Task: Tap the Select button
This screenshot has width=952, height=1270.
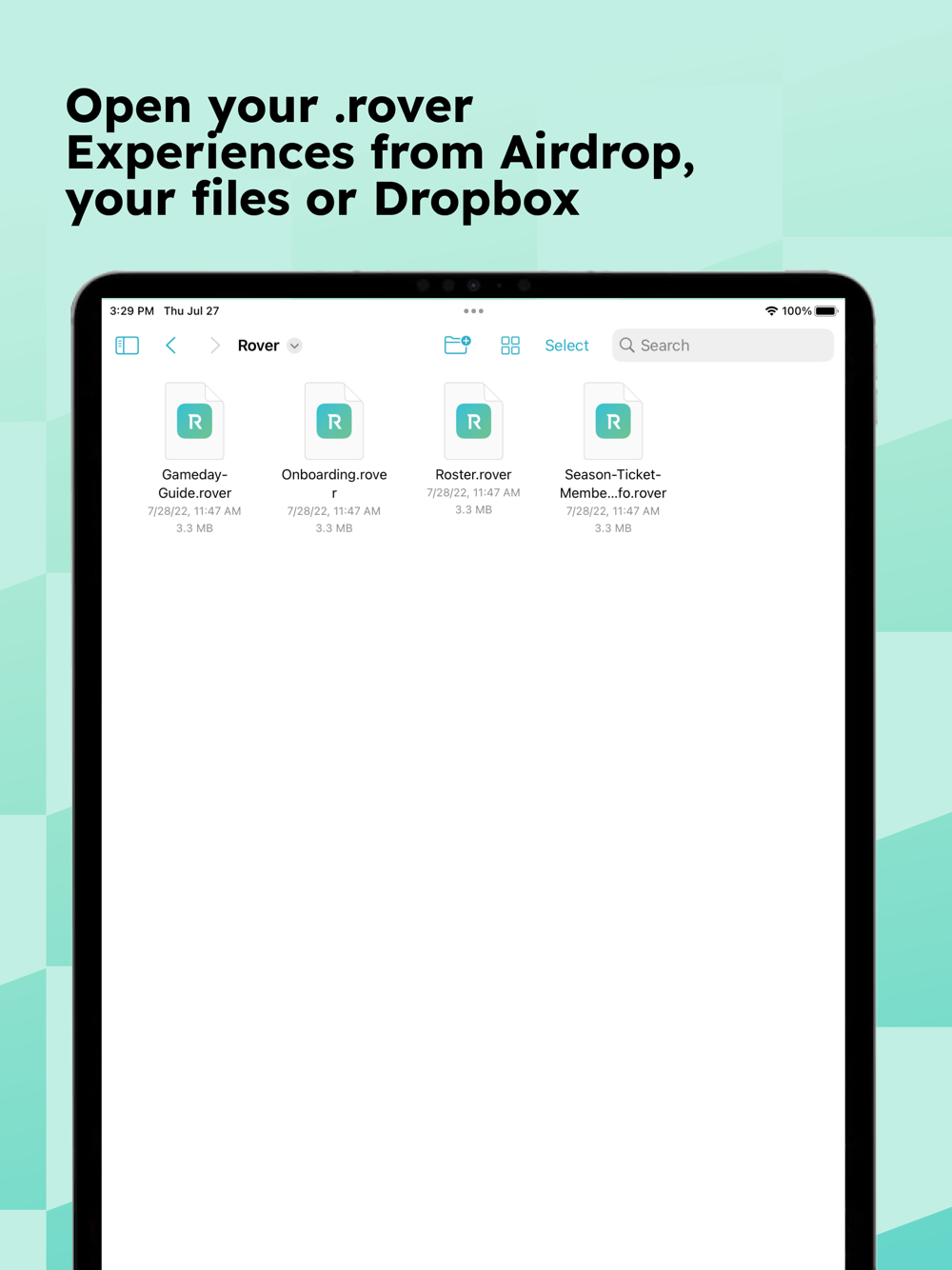Action: click(x=566, y=346)
